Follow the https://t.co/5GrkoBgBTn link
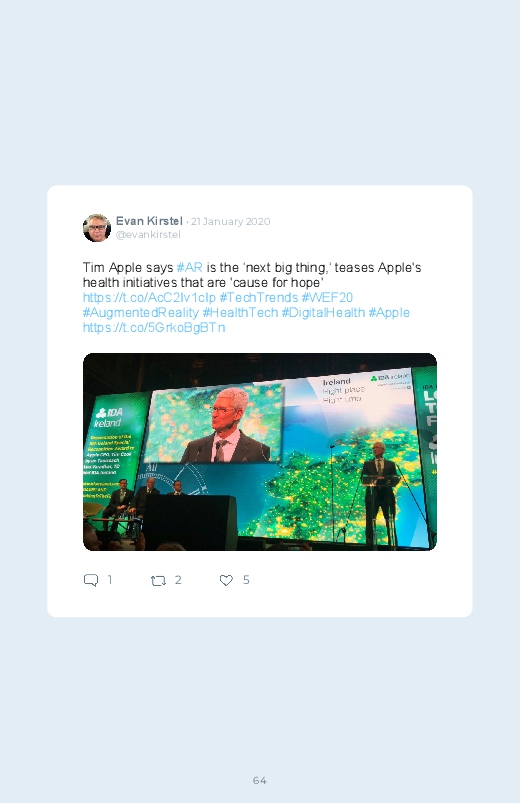Image resolution: width=520 pixels, height=803 pixels. [x=154, y=327]
